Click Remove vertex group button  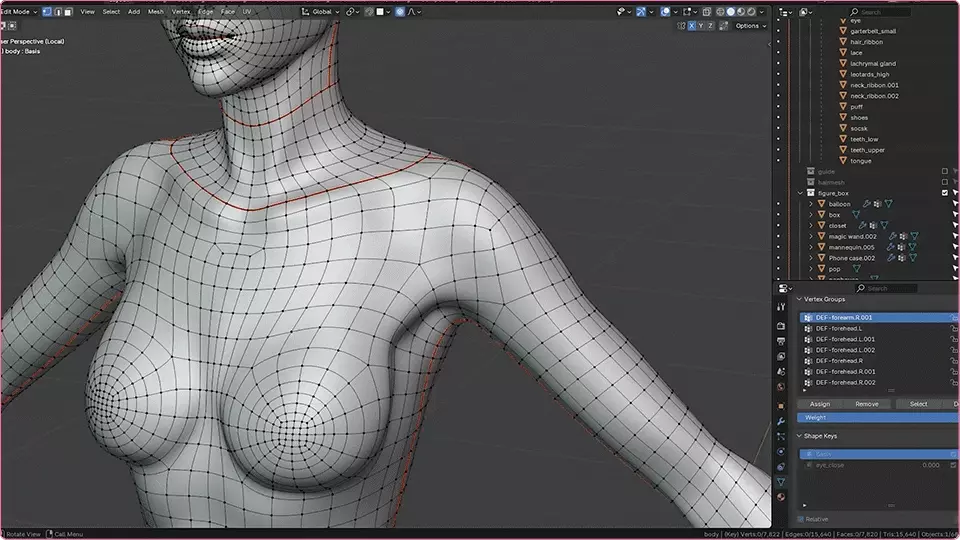coord(866,404)
